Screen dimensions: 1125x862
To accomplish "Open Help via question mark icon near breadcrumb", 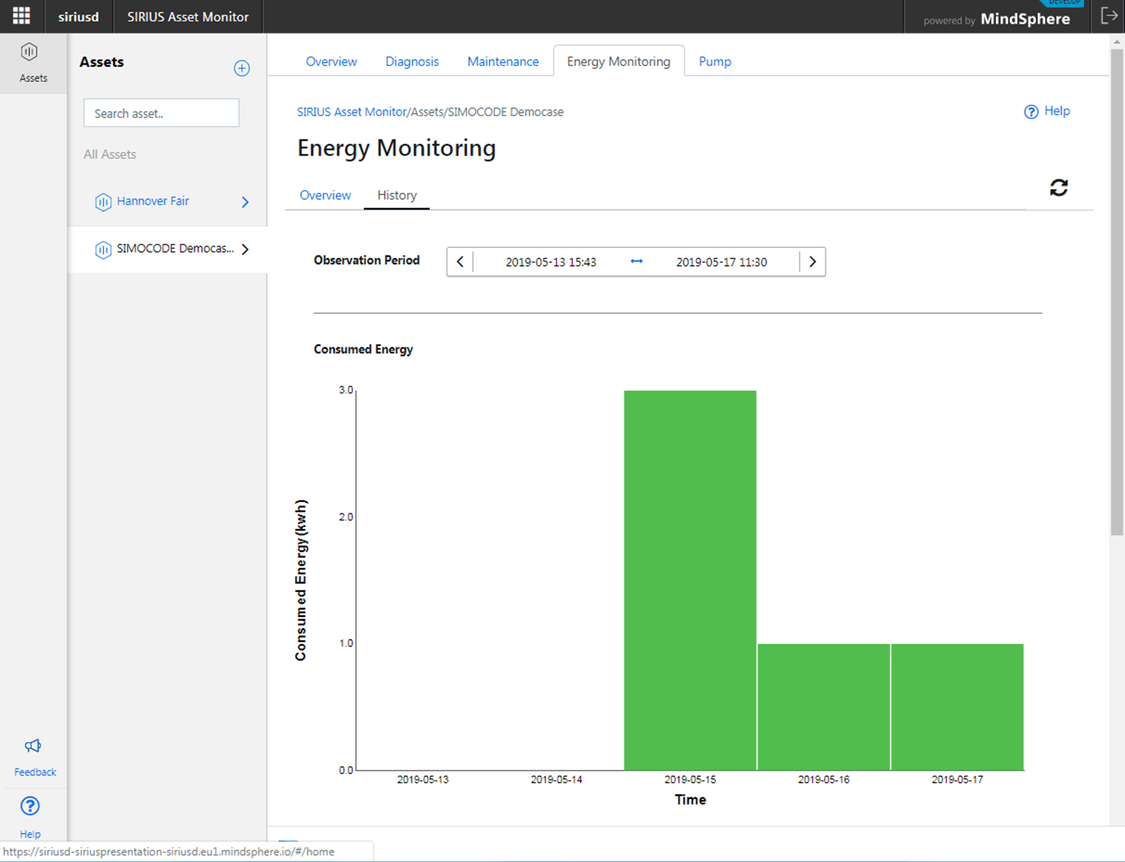I will pos(1031,111).
